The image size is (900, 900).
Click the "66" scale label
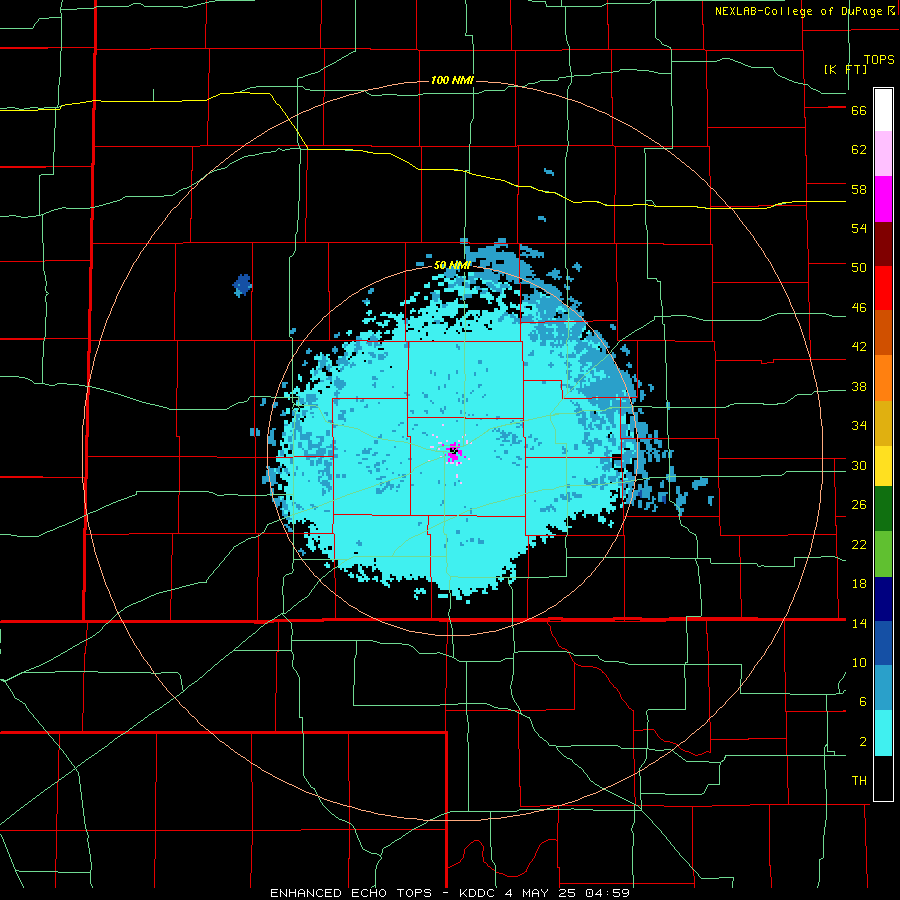pyautogui.click(x=859, y=111)
